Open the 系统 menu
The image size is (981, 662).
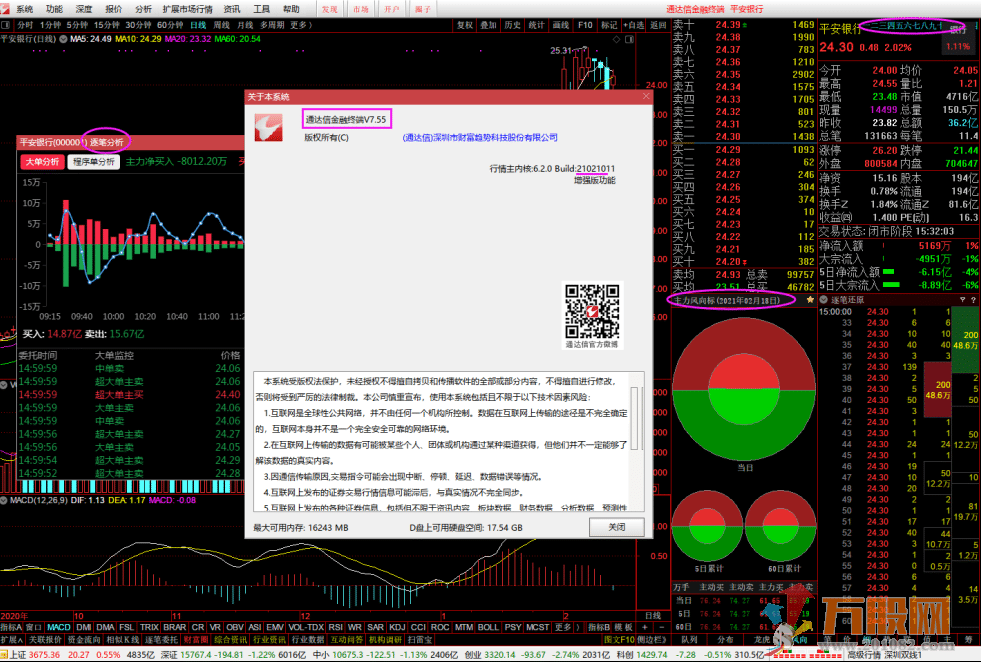tap(24, 9)
